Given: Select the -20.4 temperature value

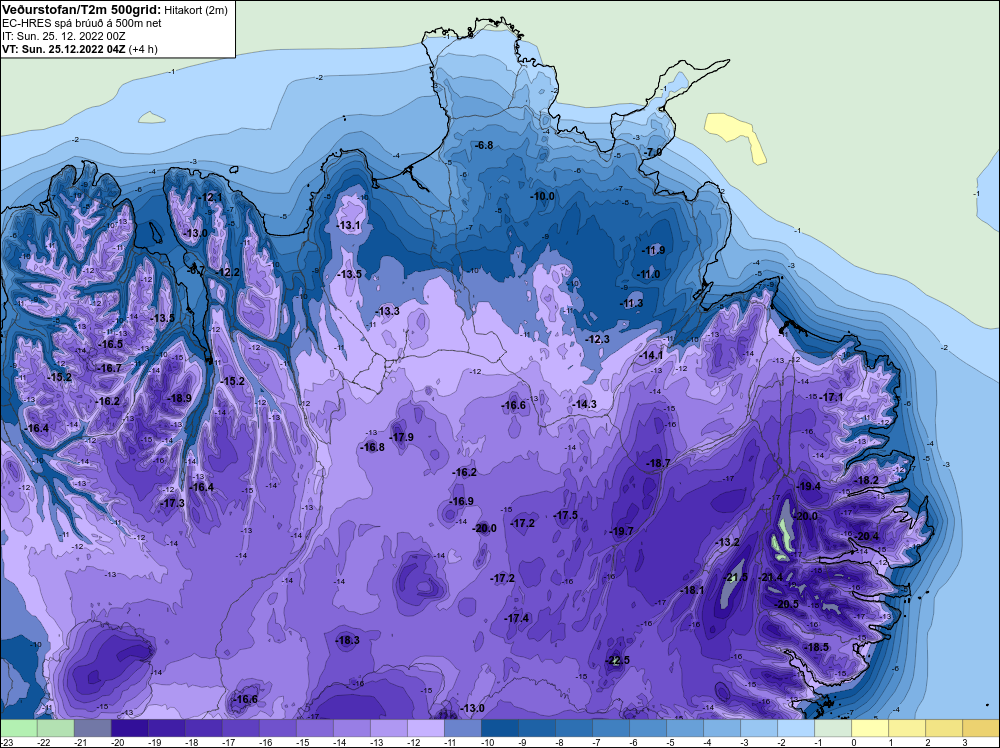Looking at the screenshot, I should (867, 536).
